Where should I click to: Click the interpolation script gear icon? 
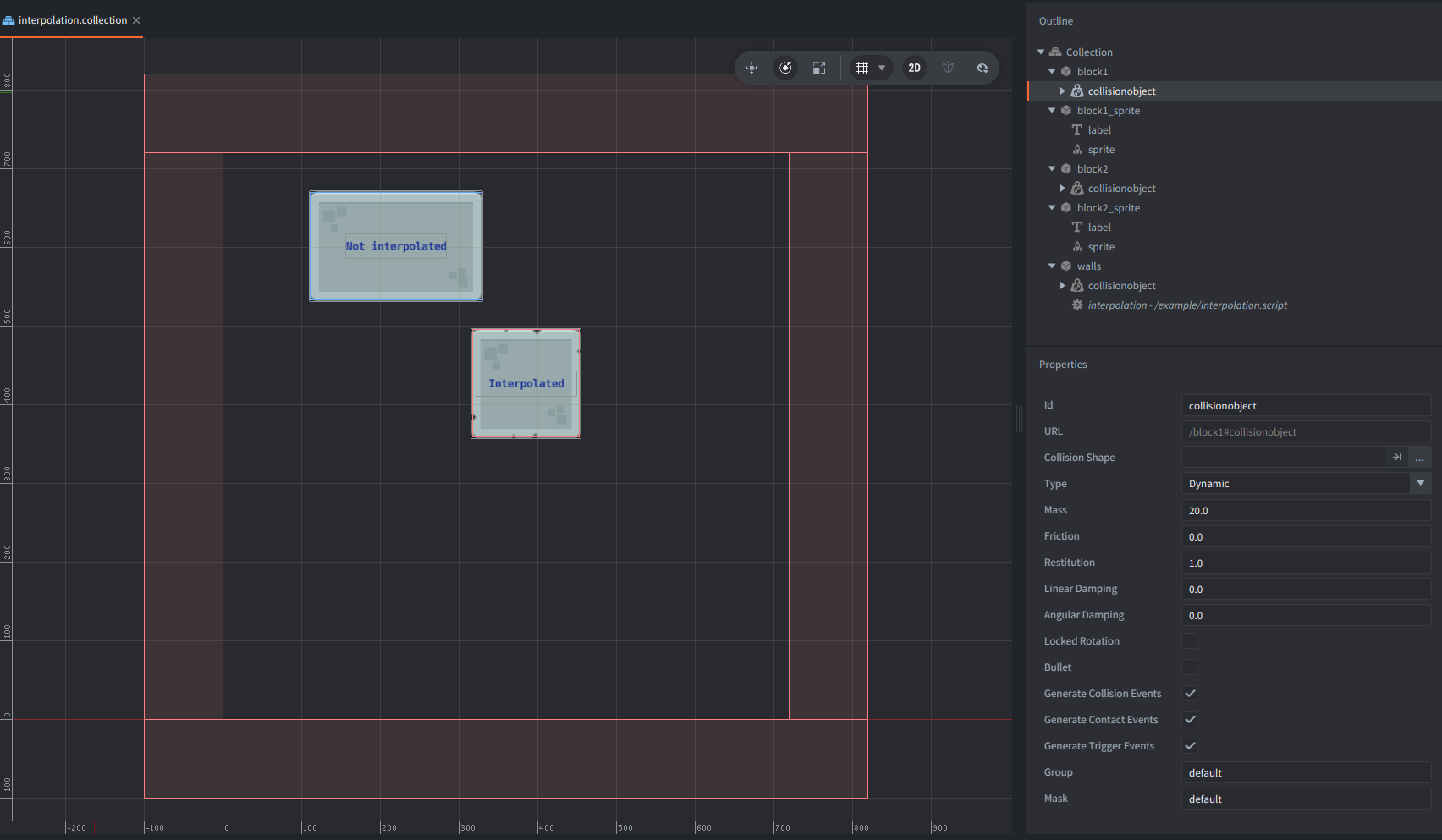1077,305
